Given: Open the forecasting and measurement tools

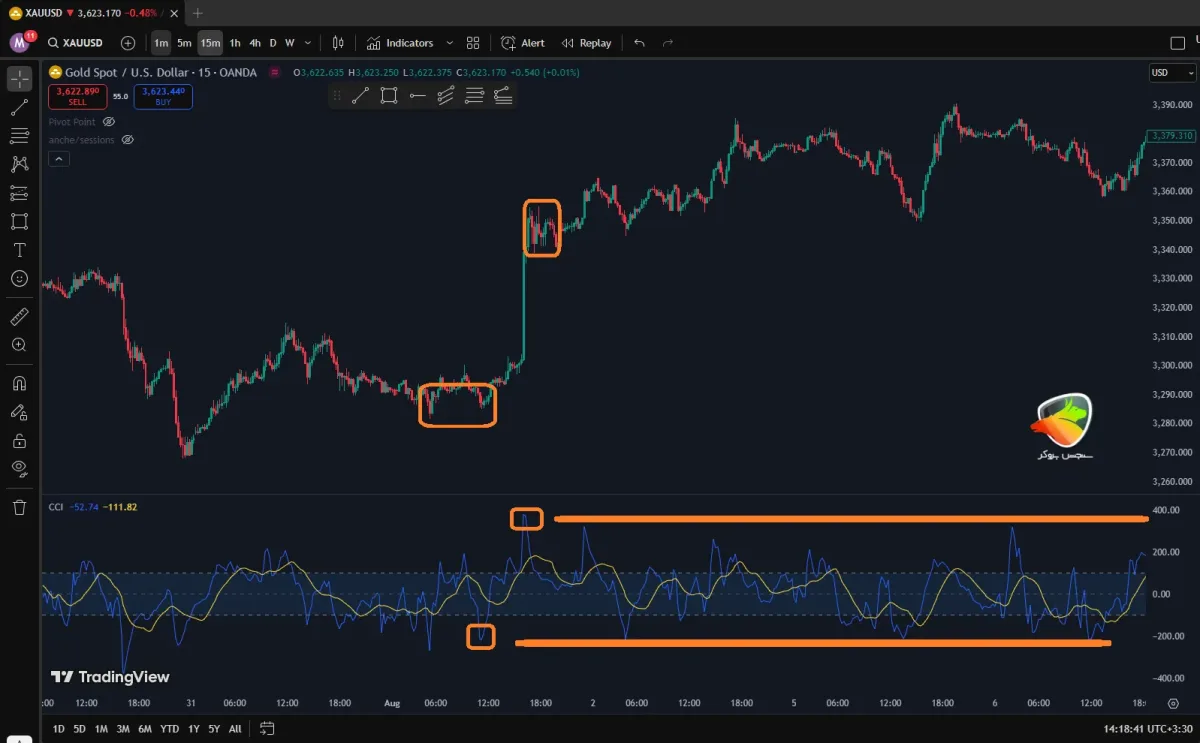Looking at the screenshot, I should click(19, 193).
